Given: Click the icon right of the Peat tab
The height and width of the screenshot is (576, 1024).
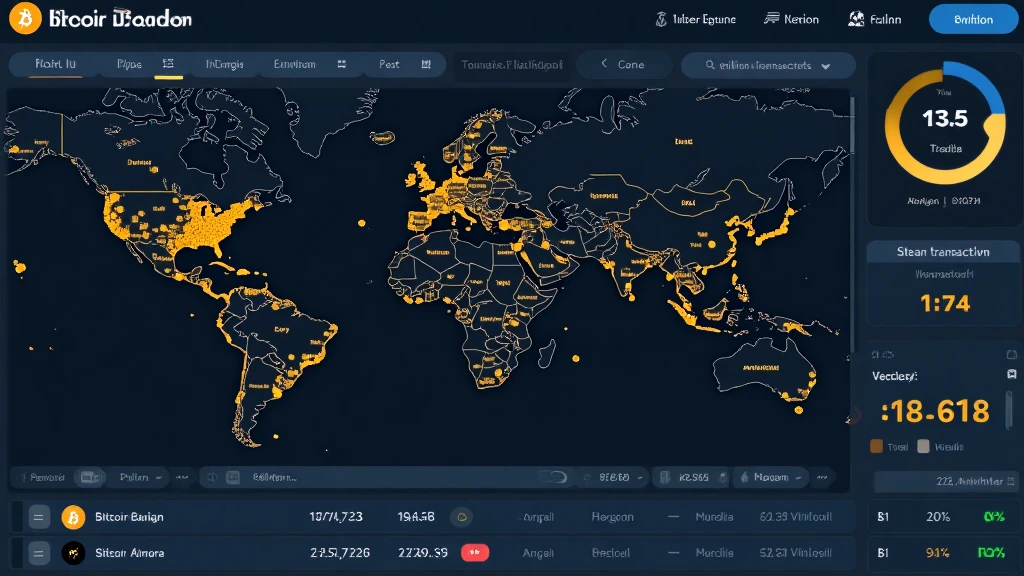Looking at the screenshot, I should [426, 64].
